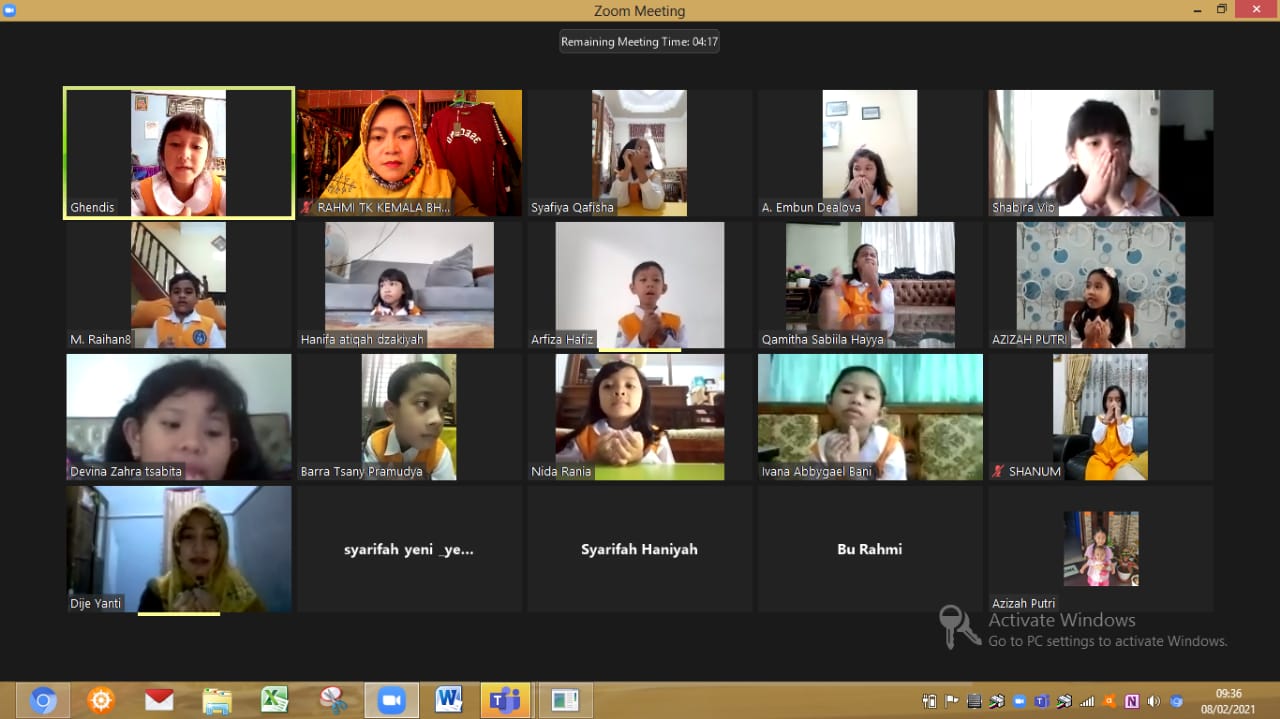Open the taskbar clock and date
Image resolution: width=1280 pixels, height=719 pixels.
pos(1228,700)
